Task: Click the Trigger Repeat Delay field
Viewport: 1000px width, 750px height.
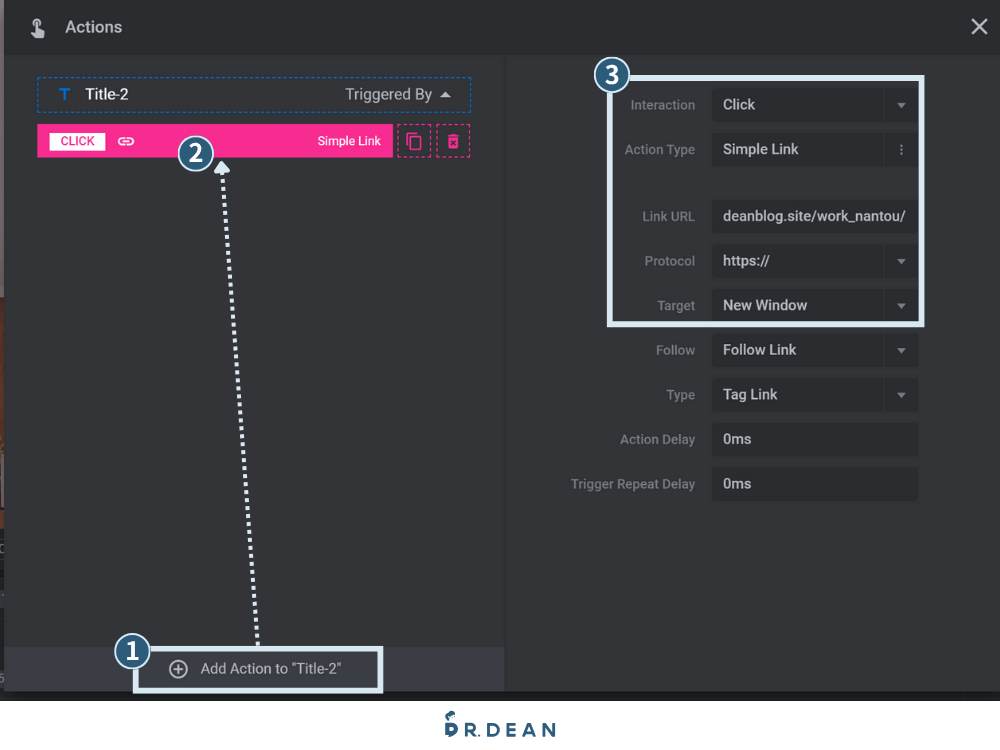Action: (x=813, y=484)
